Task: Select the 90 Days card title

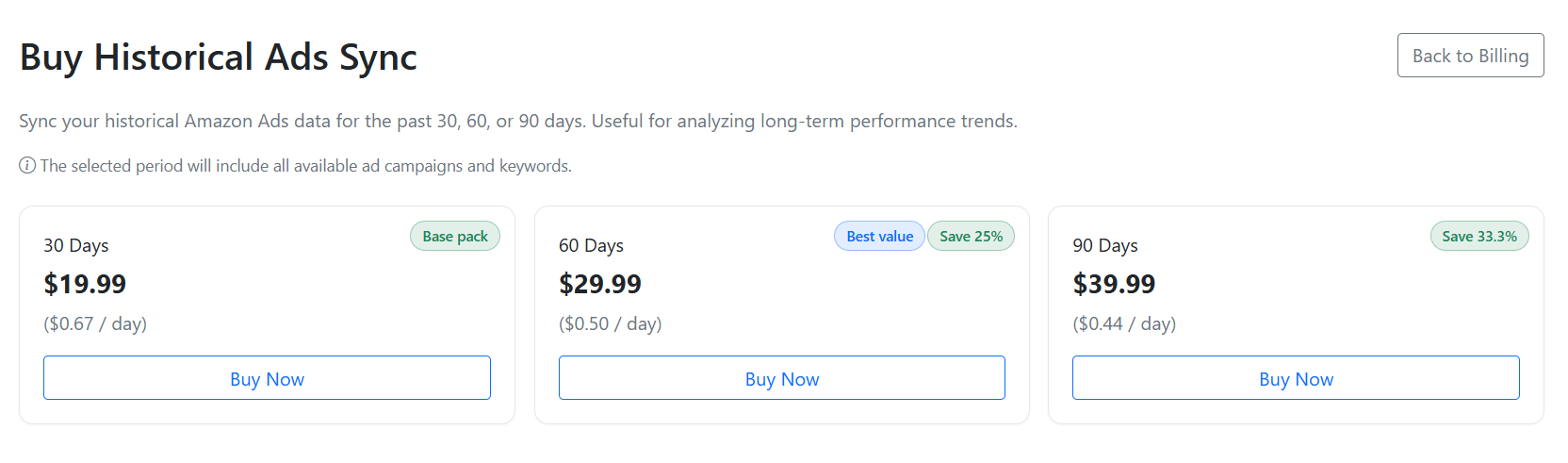Action: pos(1105,246)
